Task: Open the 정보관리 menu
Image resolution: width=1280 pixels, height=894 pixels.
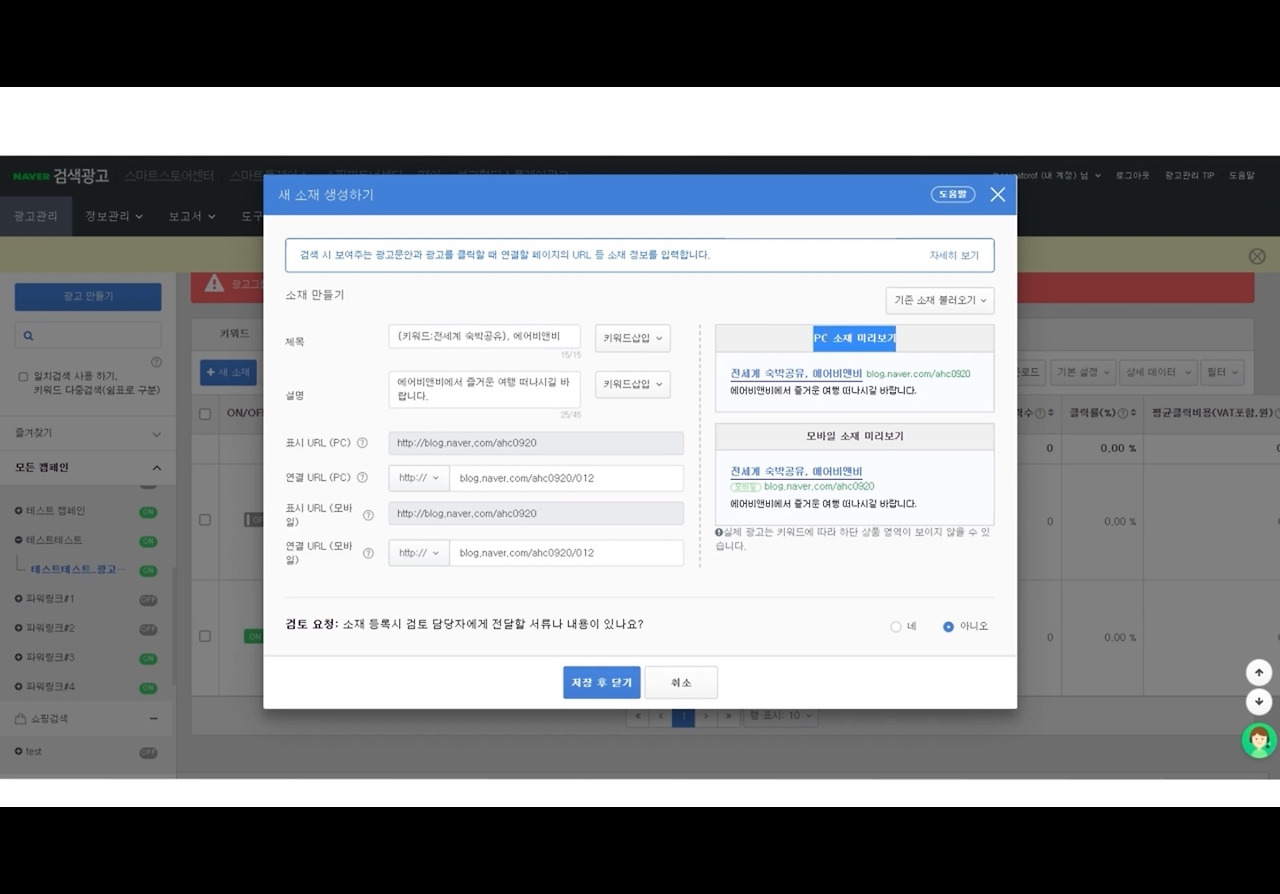Action: [x=114, y=216]
